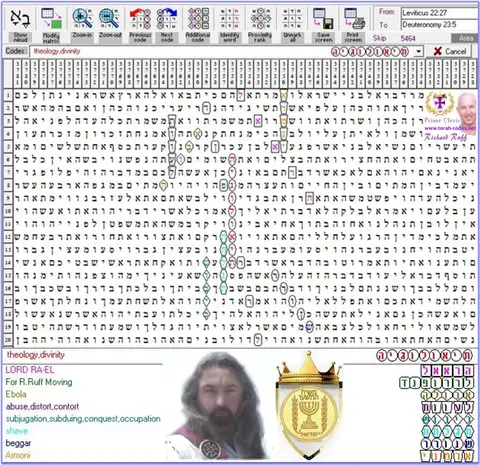This screenshot has height=465, width=480.
Task: Open the www.torah-codes.net link
Action: (x=450, y=128)
